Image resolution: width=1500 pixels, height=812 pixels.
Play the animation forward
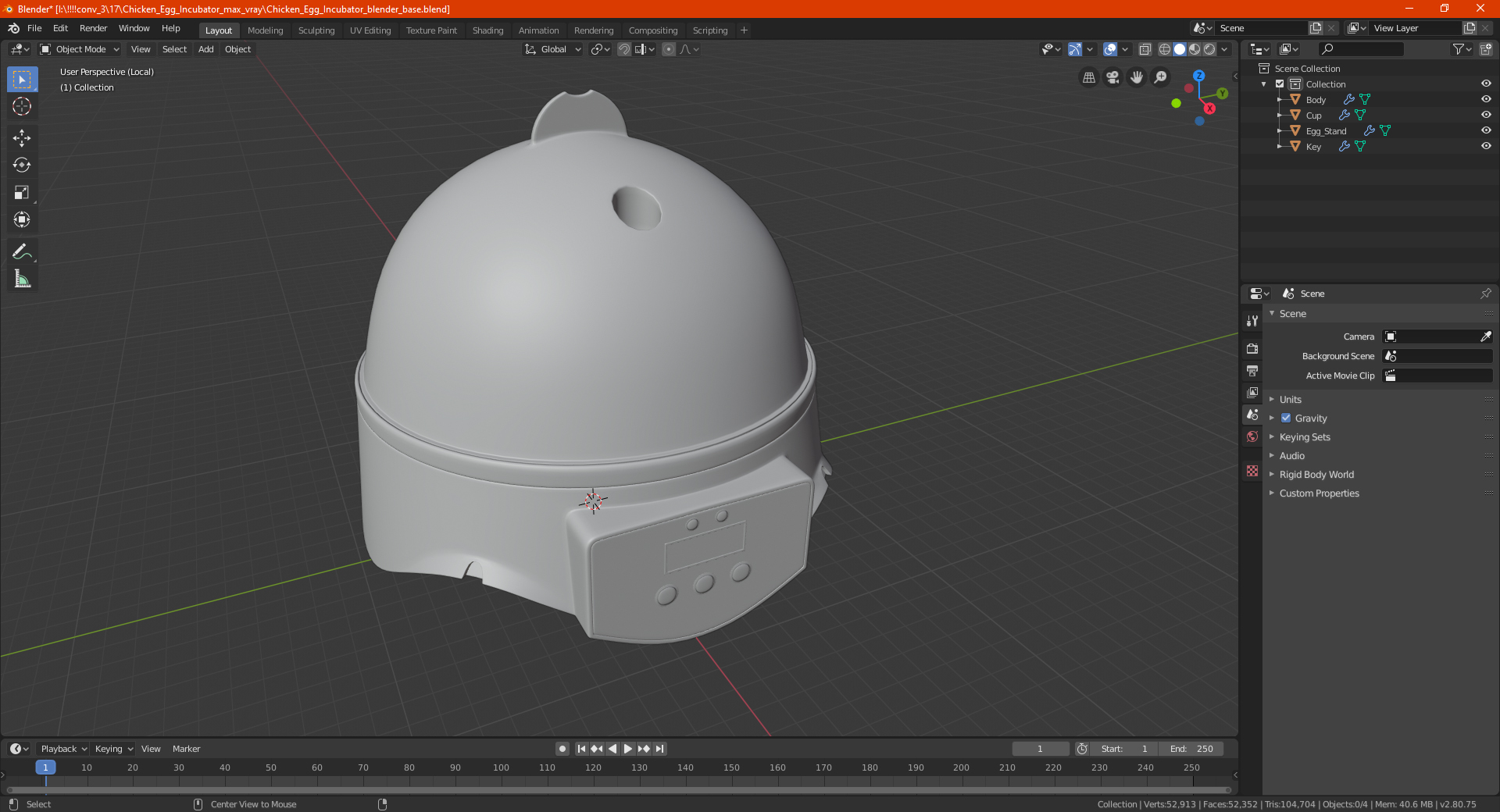point(628,749)
